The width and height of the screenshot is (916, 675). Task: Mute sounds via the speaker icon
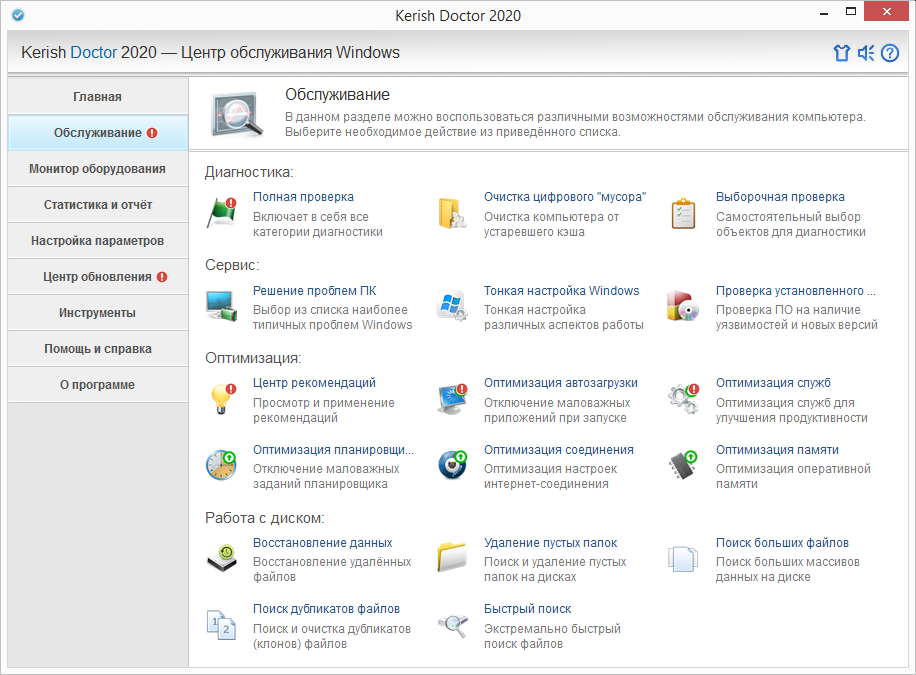tap(866, 53)
